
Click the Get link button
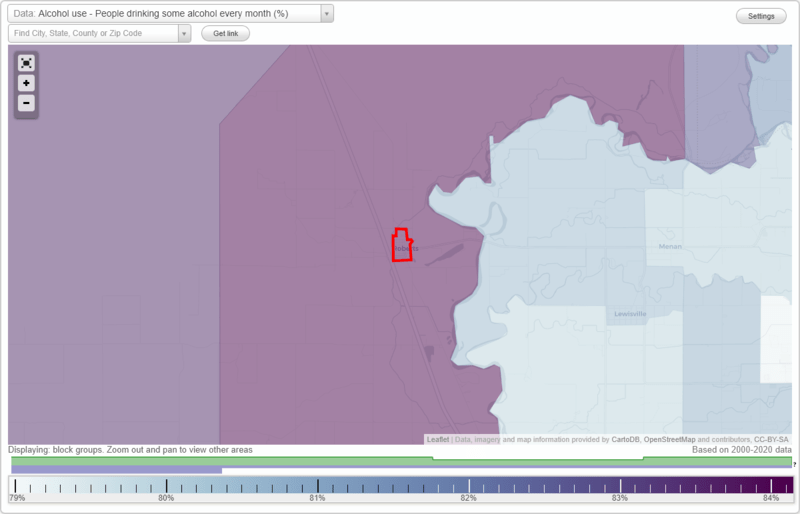[x=226, y=34]
